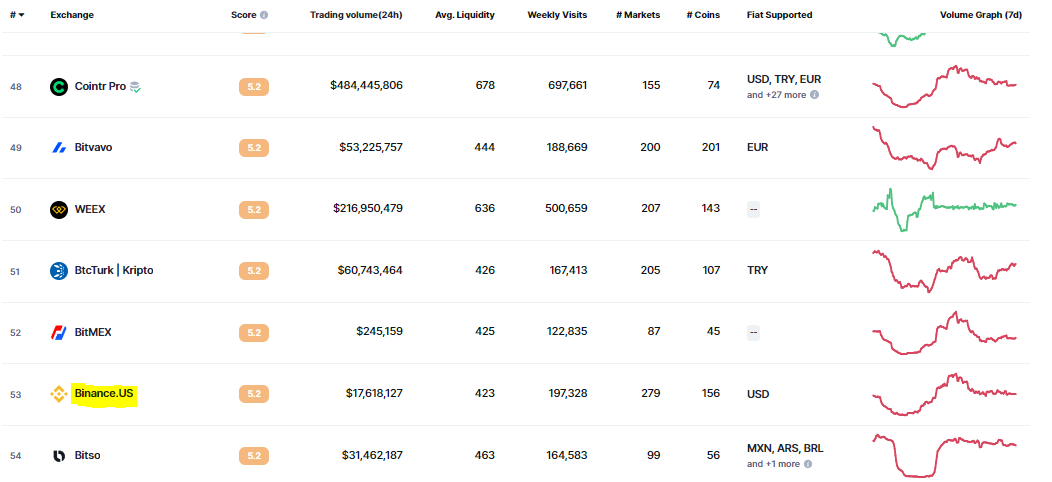Expand Bitso's 'and +1 more' fiat list
The height and width of the screenshot is (482, 1052).
(773, 464)
